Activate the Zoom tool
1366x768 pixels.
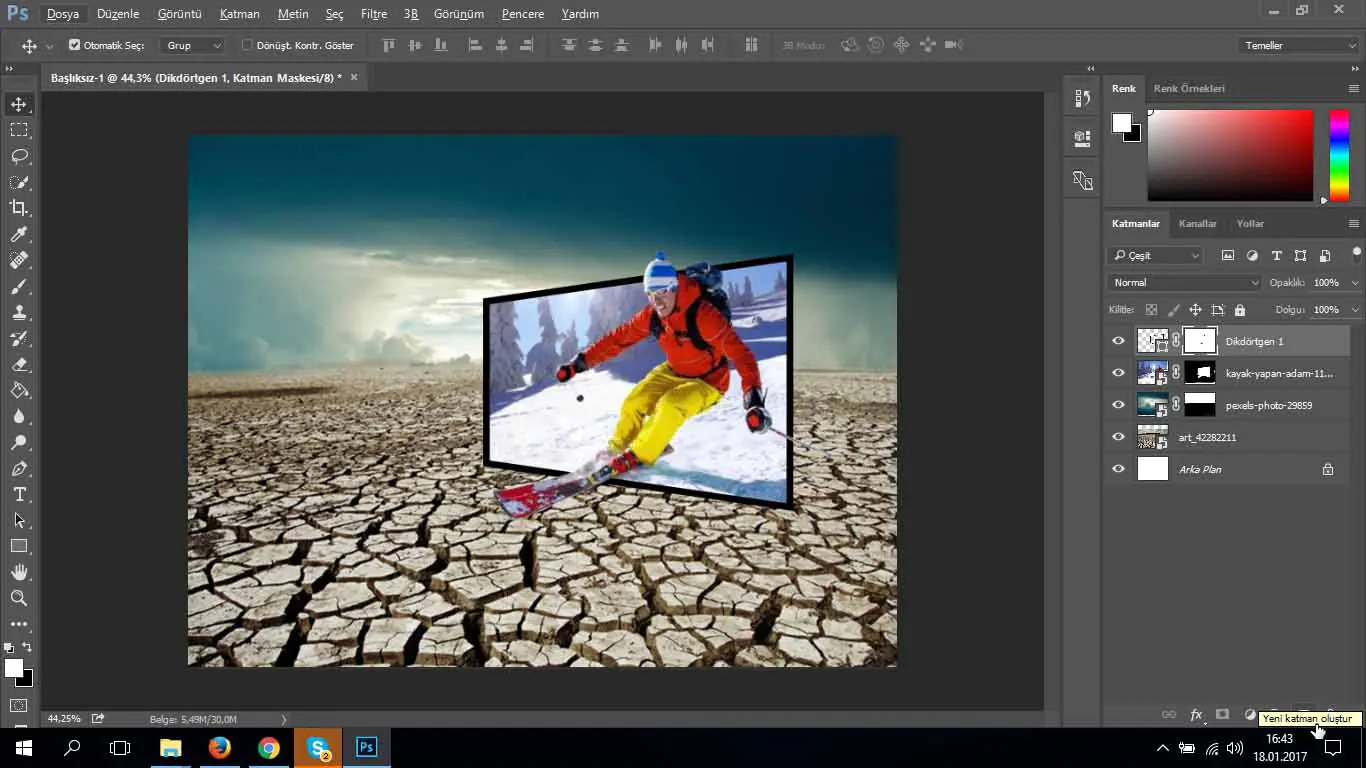pos(19,598)
